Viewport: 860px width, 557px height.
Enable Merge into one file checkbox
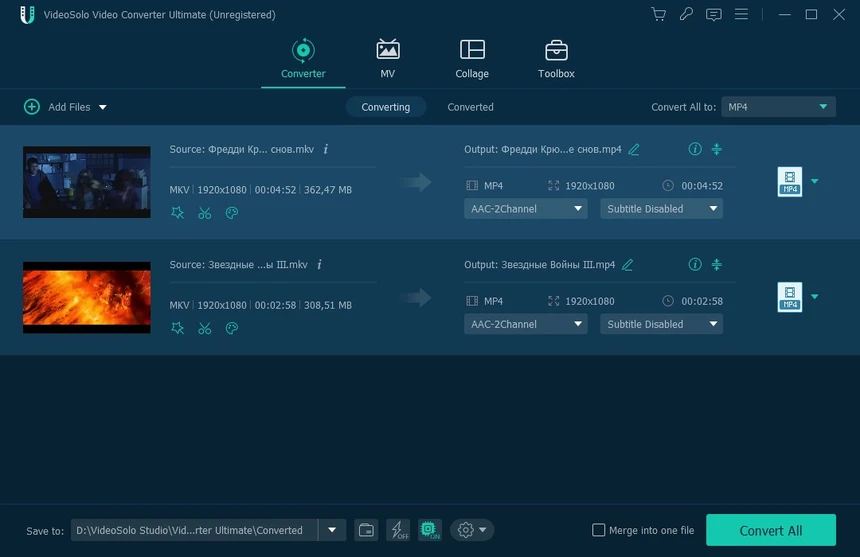click(598, 530)
